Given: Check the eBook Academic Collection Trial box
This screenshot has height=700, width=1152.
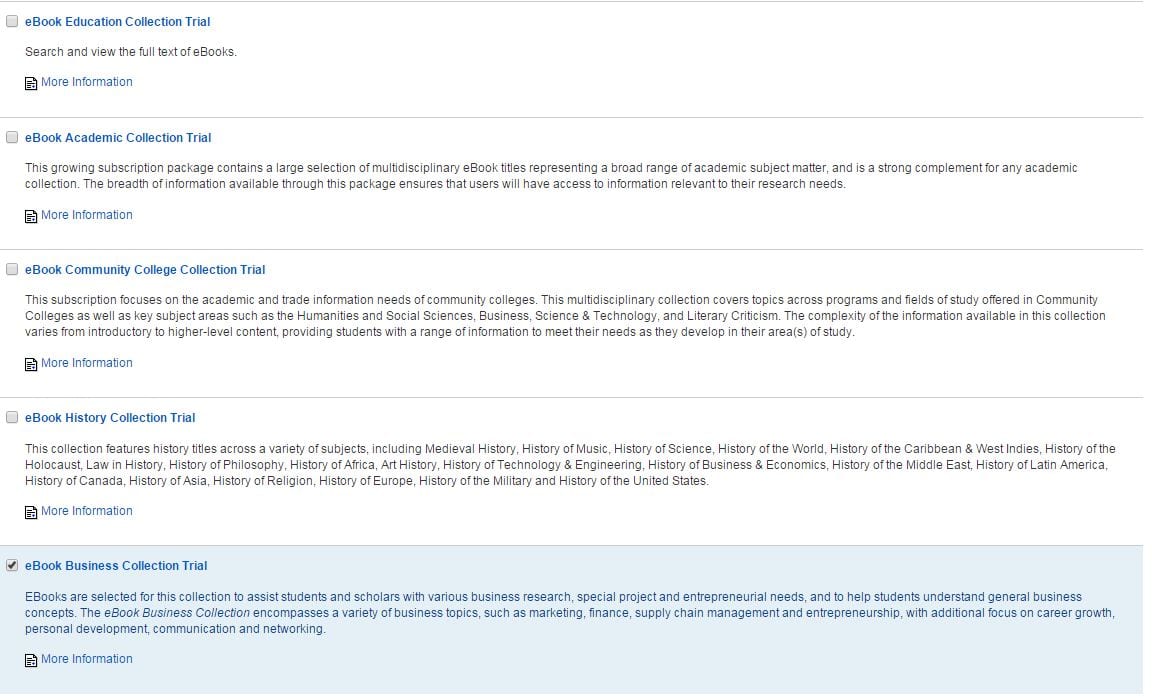Looking at the screenshot, I should pyautogui.click(x=11, y=136).
